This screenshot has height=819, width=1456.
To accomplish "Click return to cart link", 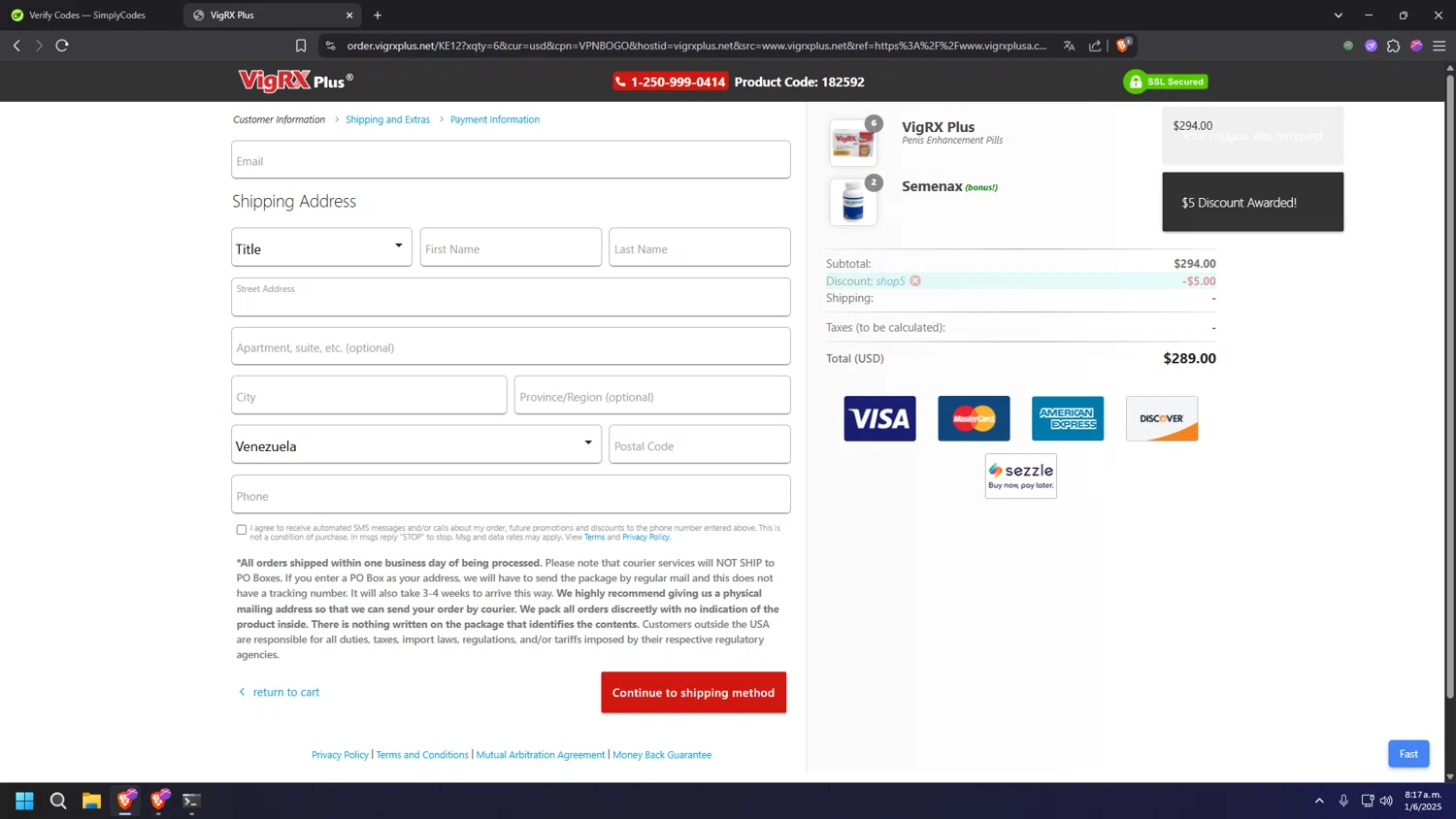I will [279, 692].
